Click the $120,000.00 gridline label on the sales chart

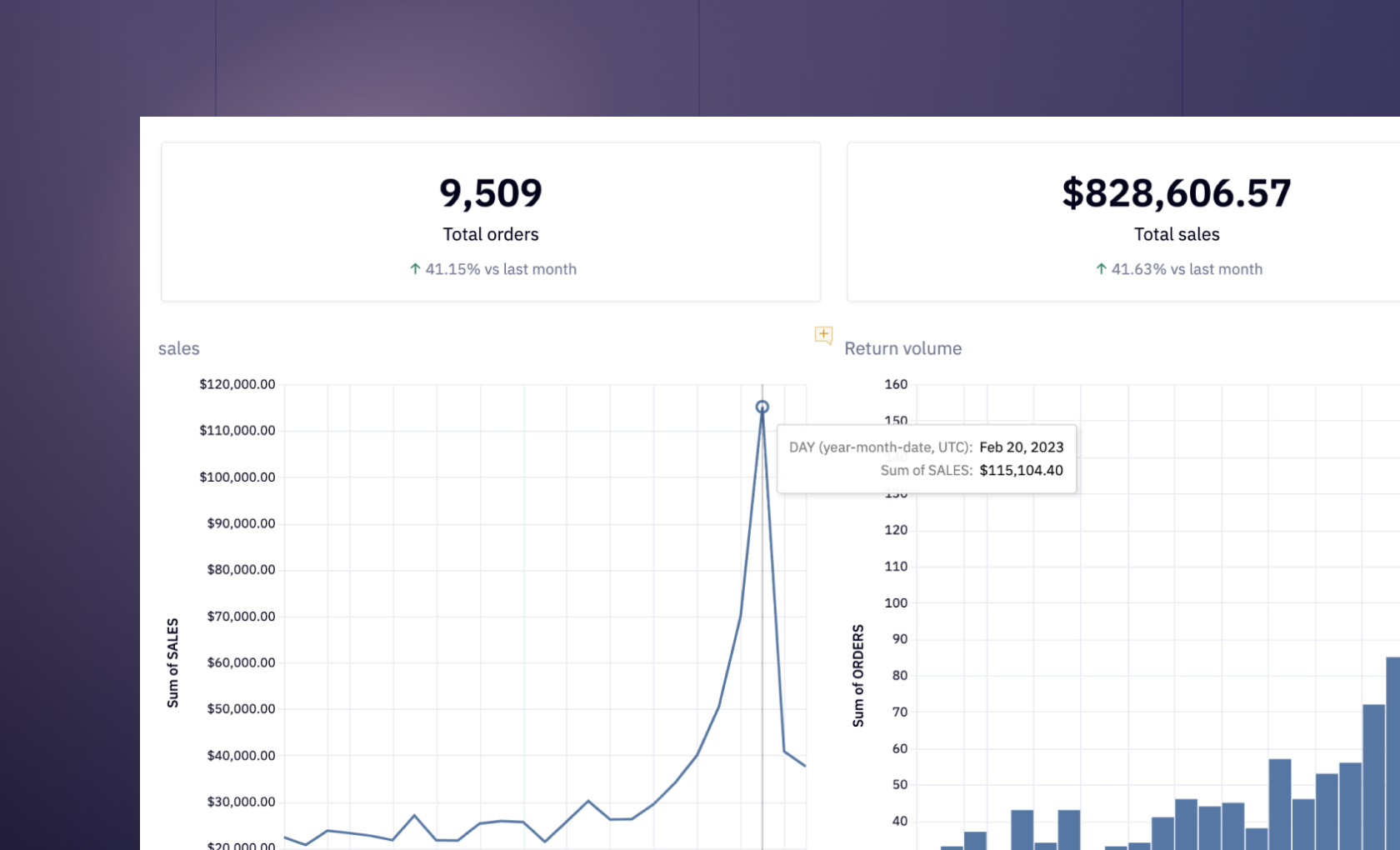[x=237, y=384]
